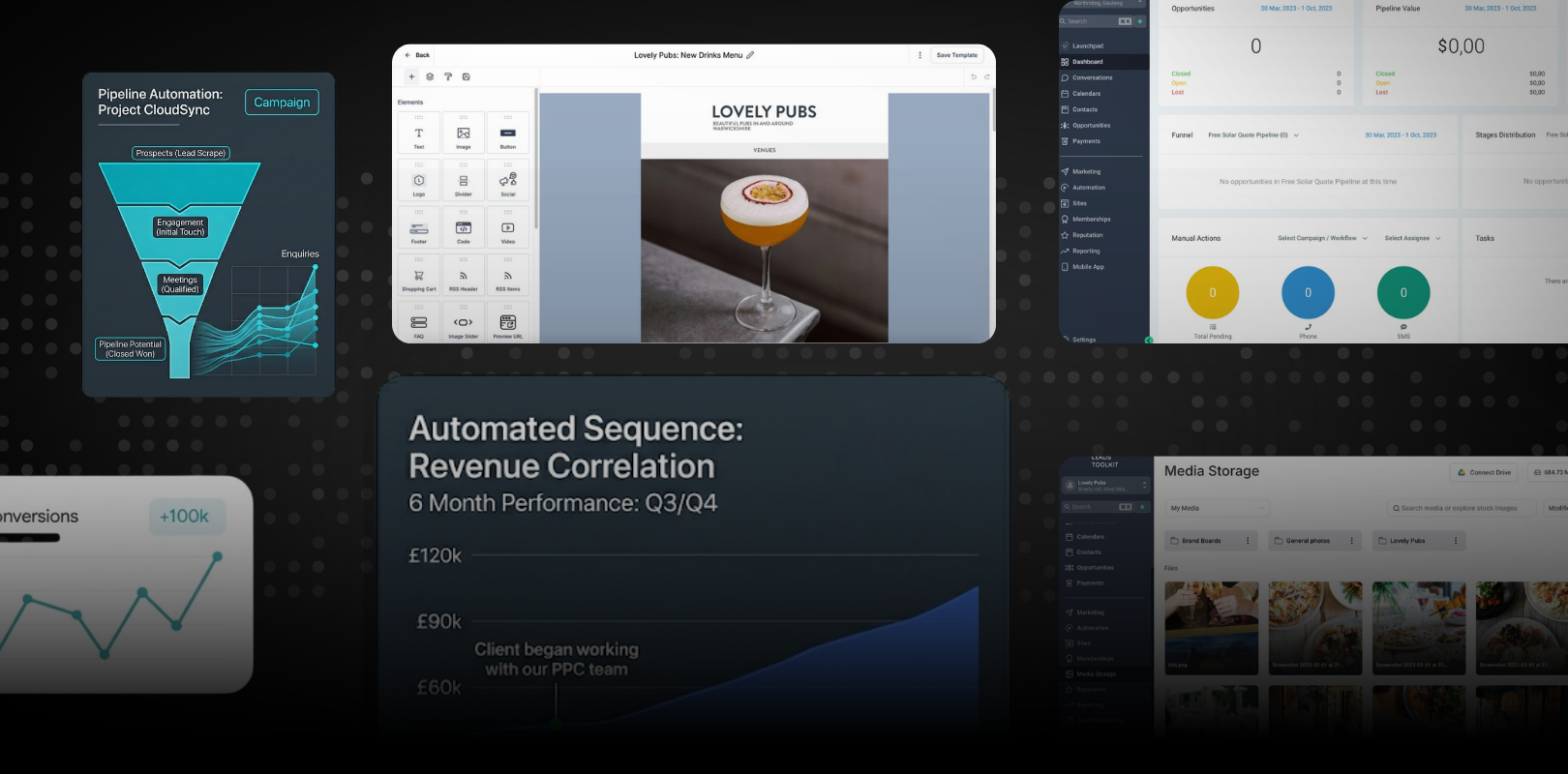Redo the change in the email builder
Screen dimensions: 1568x774
[x=987, y=76]
